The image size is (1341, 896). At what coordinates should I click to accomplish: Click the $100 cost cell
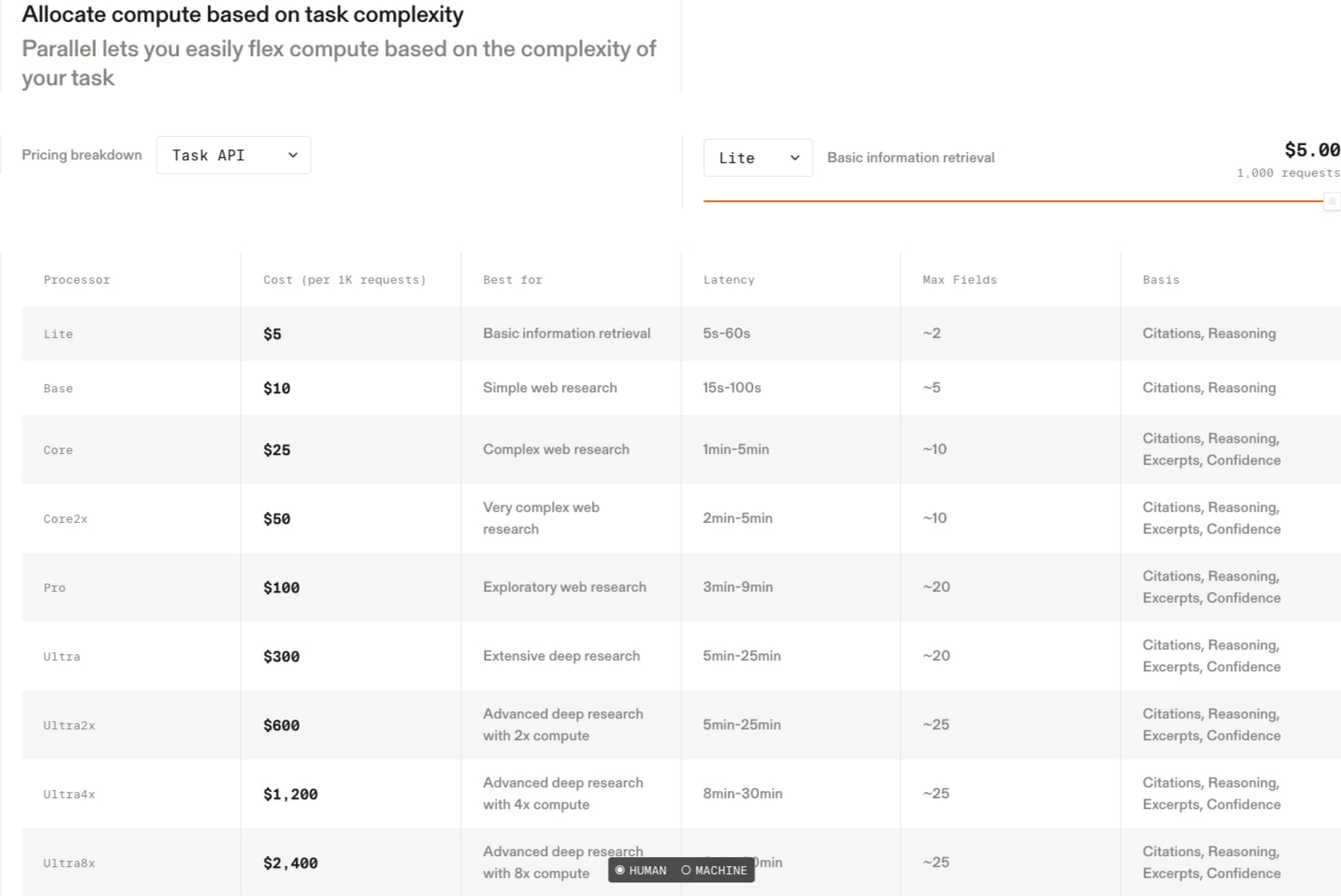point(281,588)
